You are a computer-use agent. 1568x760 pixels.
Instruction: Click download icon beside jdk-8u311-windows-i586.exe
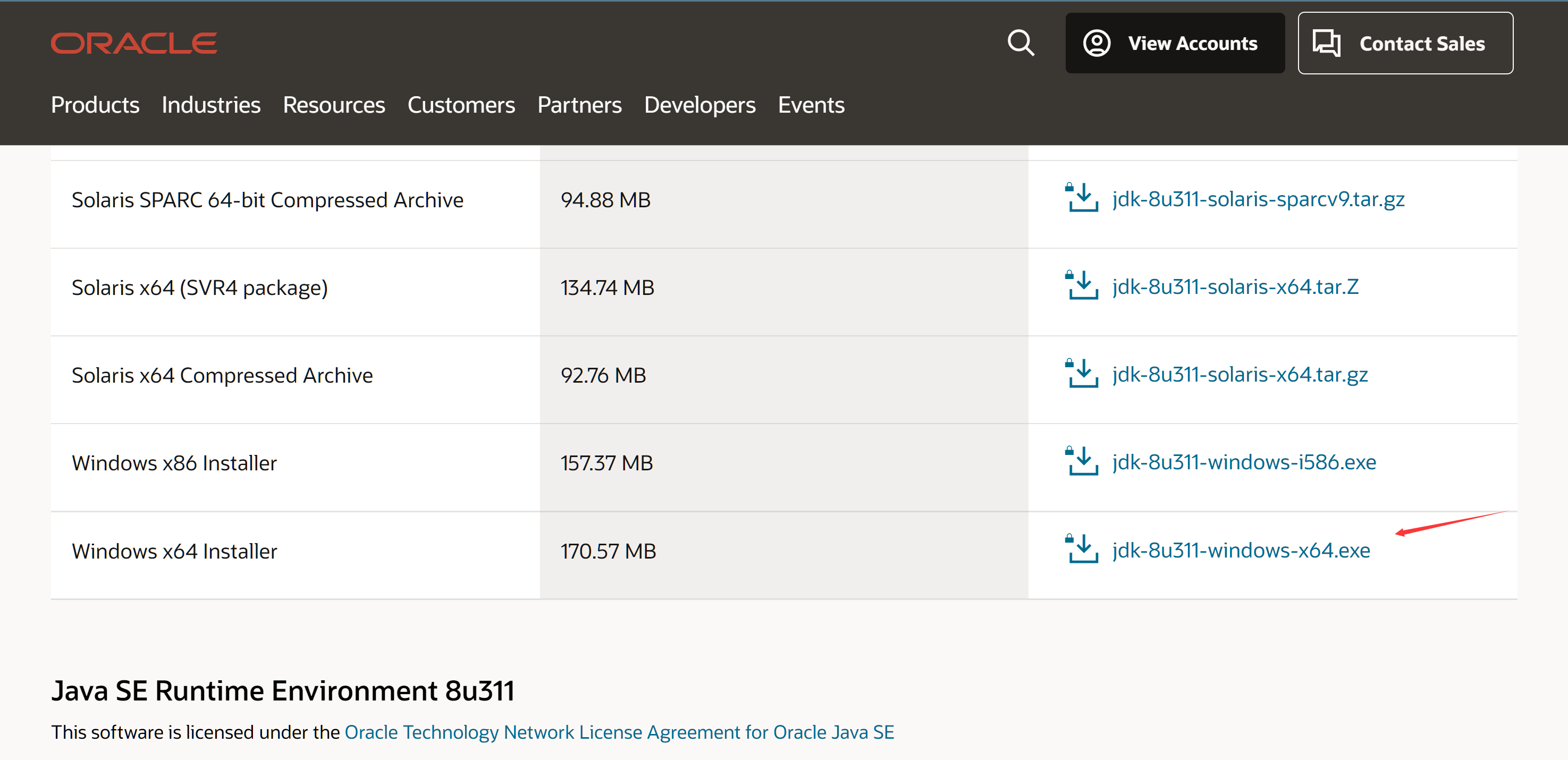pyautogui.click(x=1083, y=462)
